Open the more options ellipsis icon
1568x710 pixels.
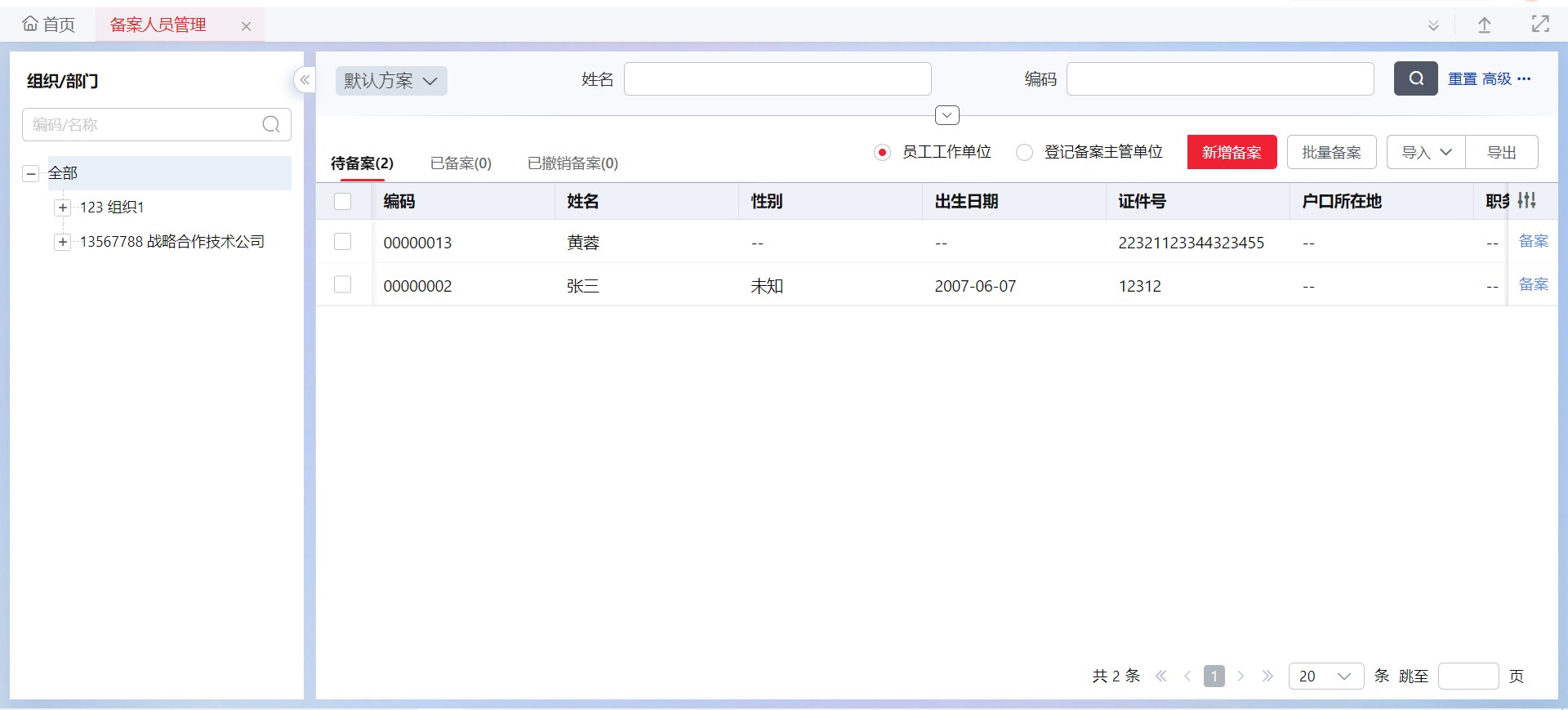pyautogui.click(x=1524, y=78)
